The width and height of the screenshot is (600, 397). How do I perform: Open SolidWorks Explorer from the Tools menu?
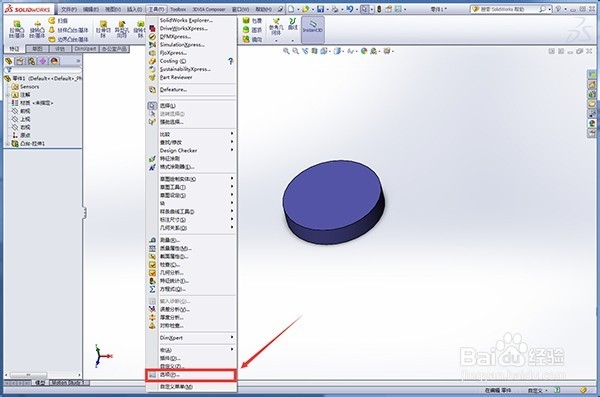(186, 20)
